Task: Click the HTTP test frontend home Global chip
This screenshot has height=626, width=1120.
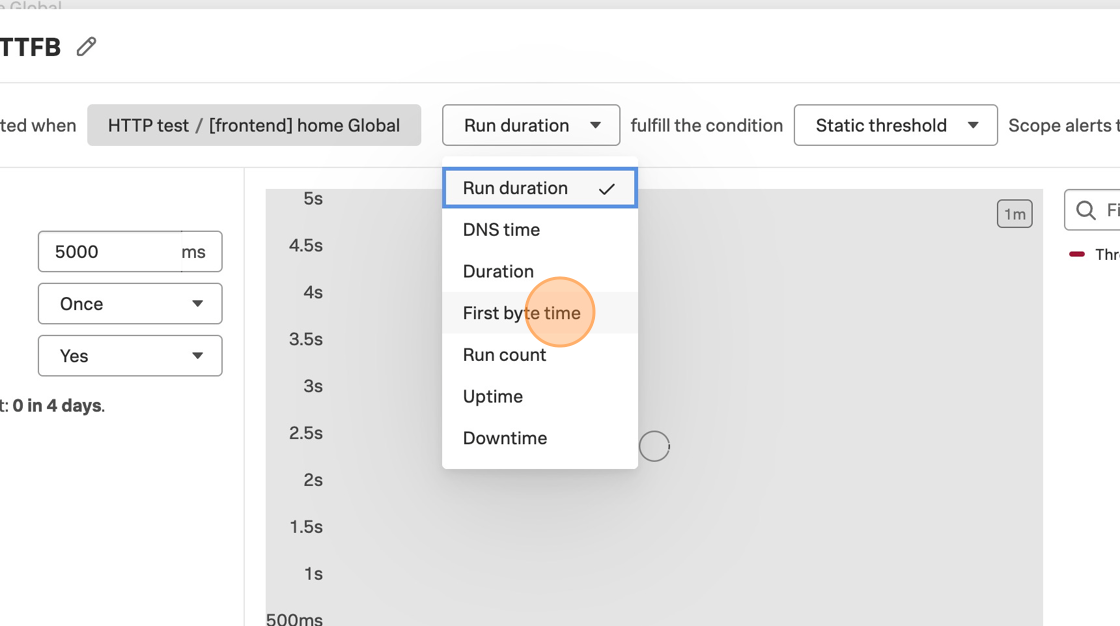Action: pos(254,125)
